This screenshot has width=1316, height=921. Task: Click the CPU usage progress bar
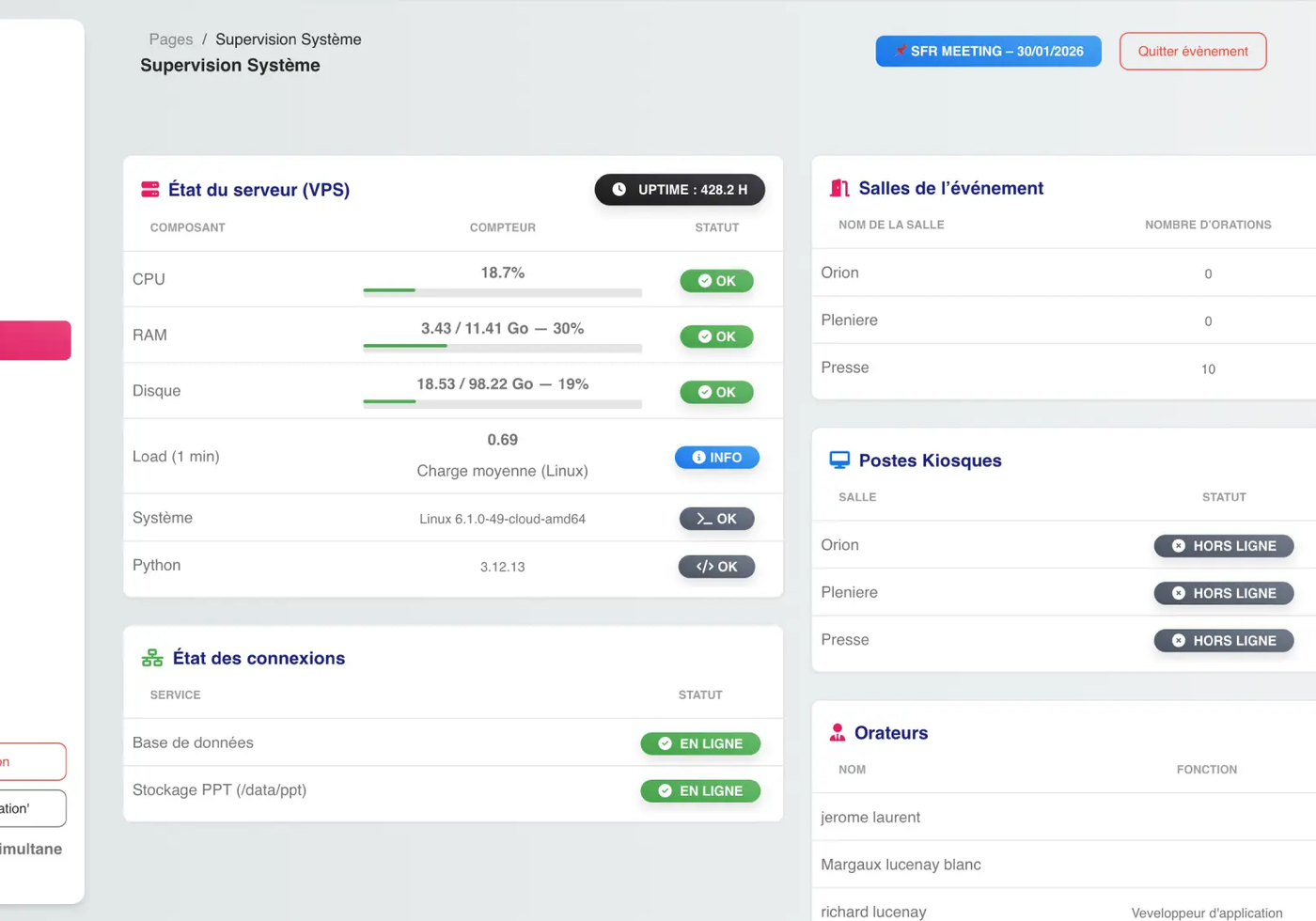tap(503, 290)
